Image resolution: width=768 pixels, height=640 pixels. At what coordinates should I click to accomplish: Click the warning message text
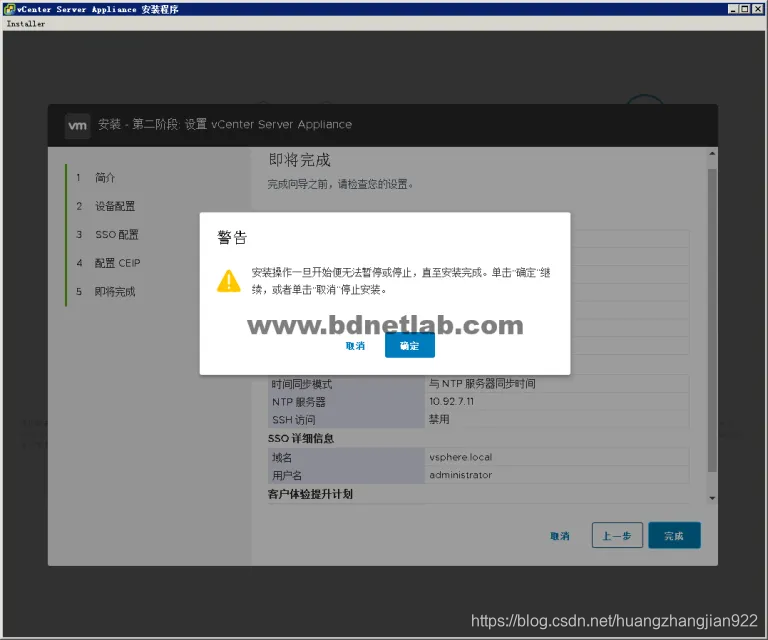point(401,281)
